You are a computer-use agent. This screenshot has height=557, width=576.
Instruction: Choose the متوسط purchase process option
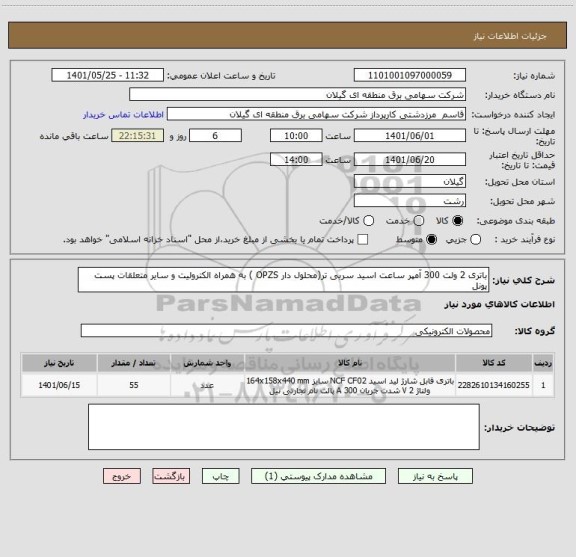431,240
